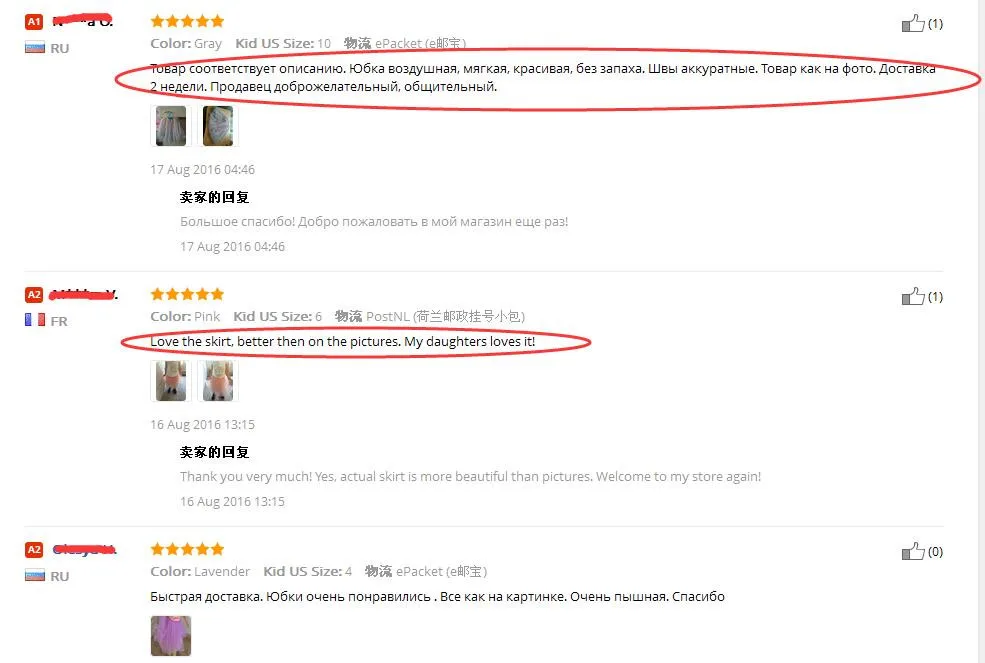The width and height of the screenshot is (985, 663).
Task: Click thumbs-up on the Gray skirt review
Action: [913, 23]
